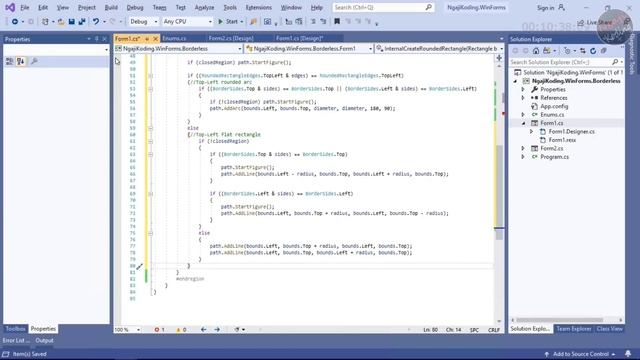Open the Toolbox tab
Image resolution: width=640 pixels, height=360 pixels.
(x=16, y=329)
